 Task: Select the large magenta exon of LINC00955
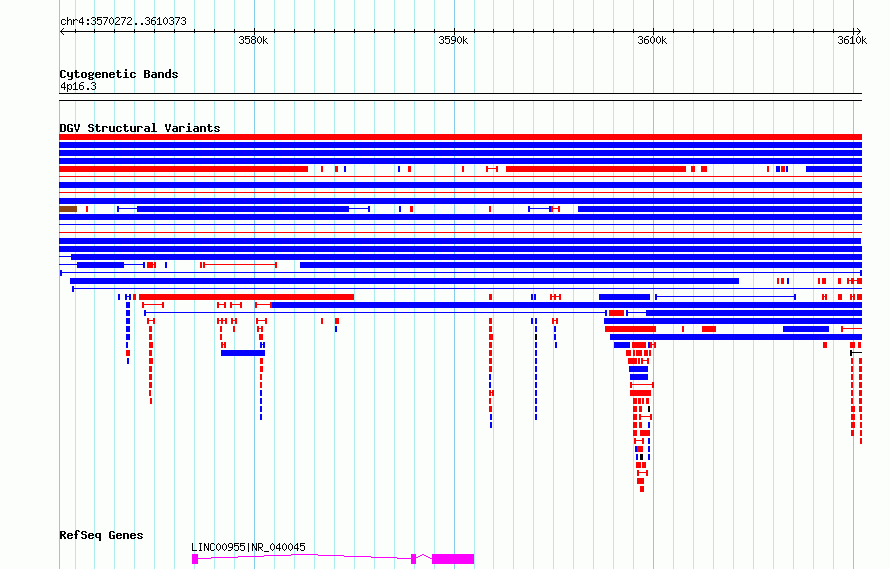point(453,559)
